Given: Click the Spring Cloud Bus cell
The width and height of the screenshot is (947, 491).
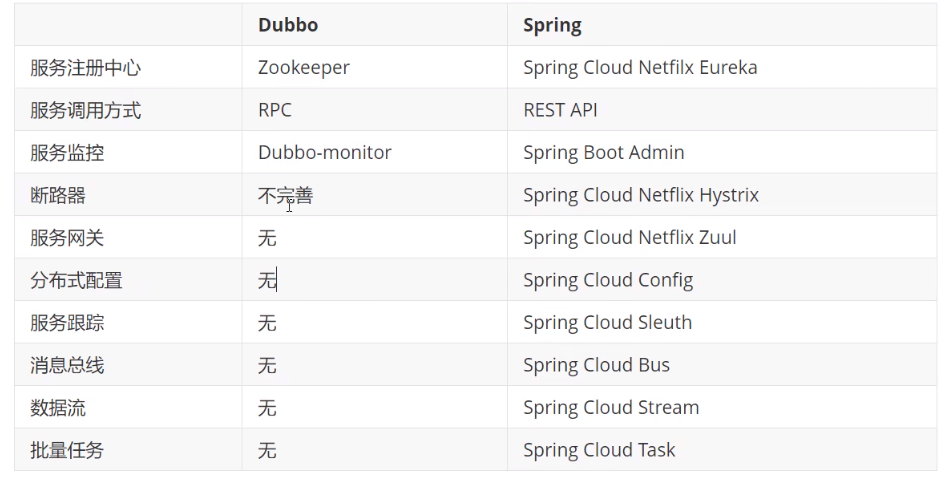Looking at the screenshot, I should point(596,365).
